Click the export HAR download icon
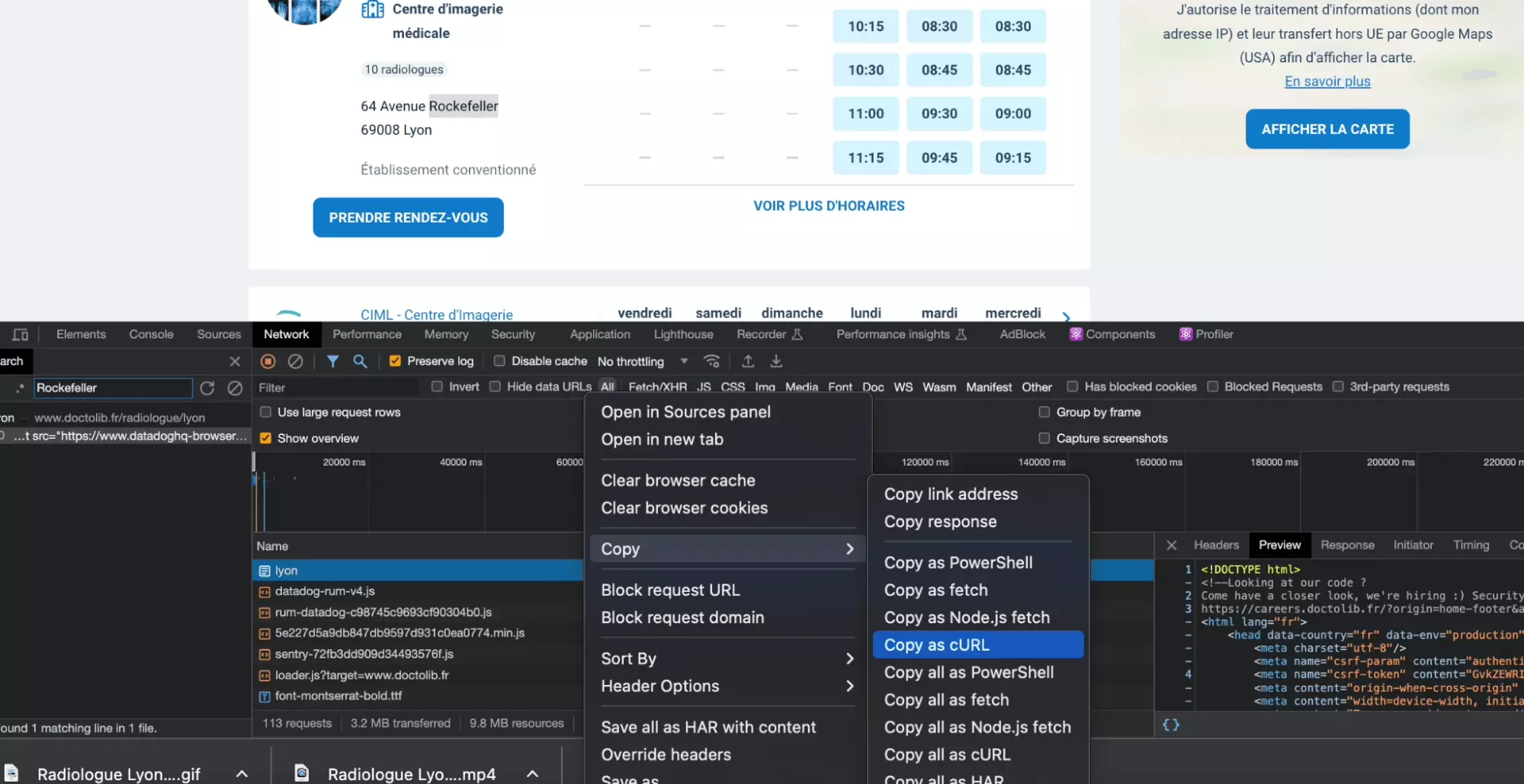Screen dimensions: 1524x784 pos(775,361)
